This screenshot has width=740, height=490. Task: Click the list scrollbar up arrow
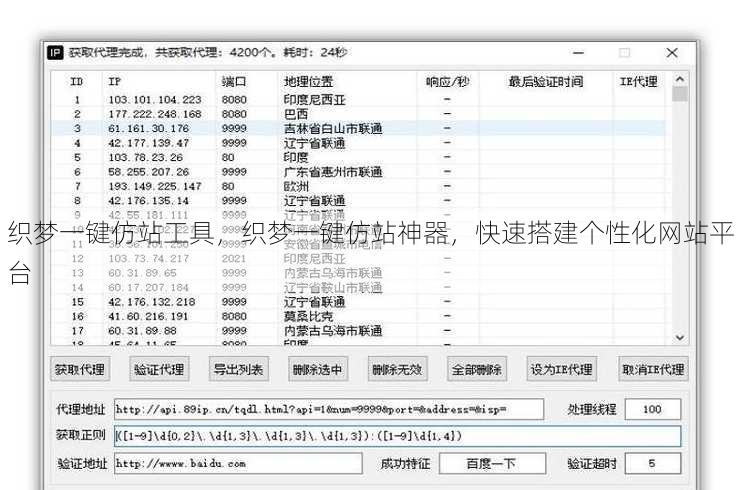680,79
